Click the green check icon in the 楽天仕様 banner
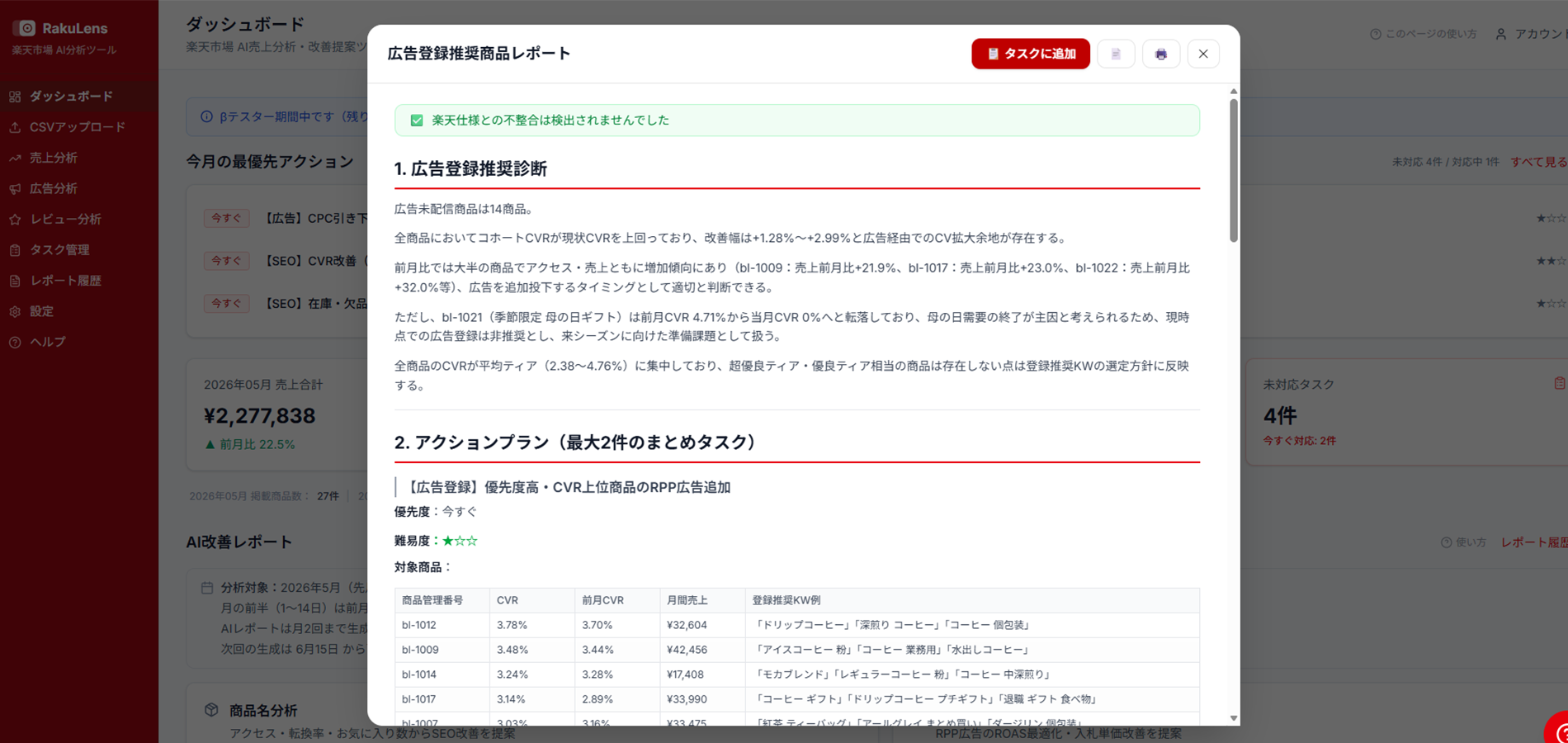 417,121
